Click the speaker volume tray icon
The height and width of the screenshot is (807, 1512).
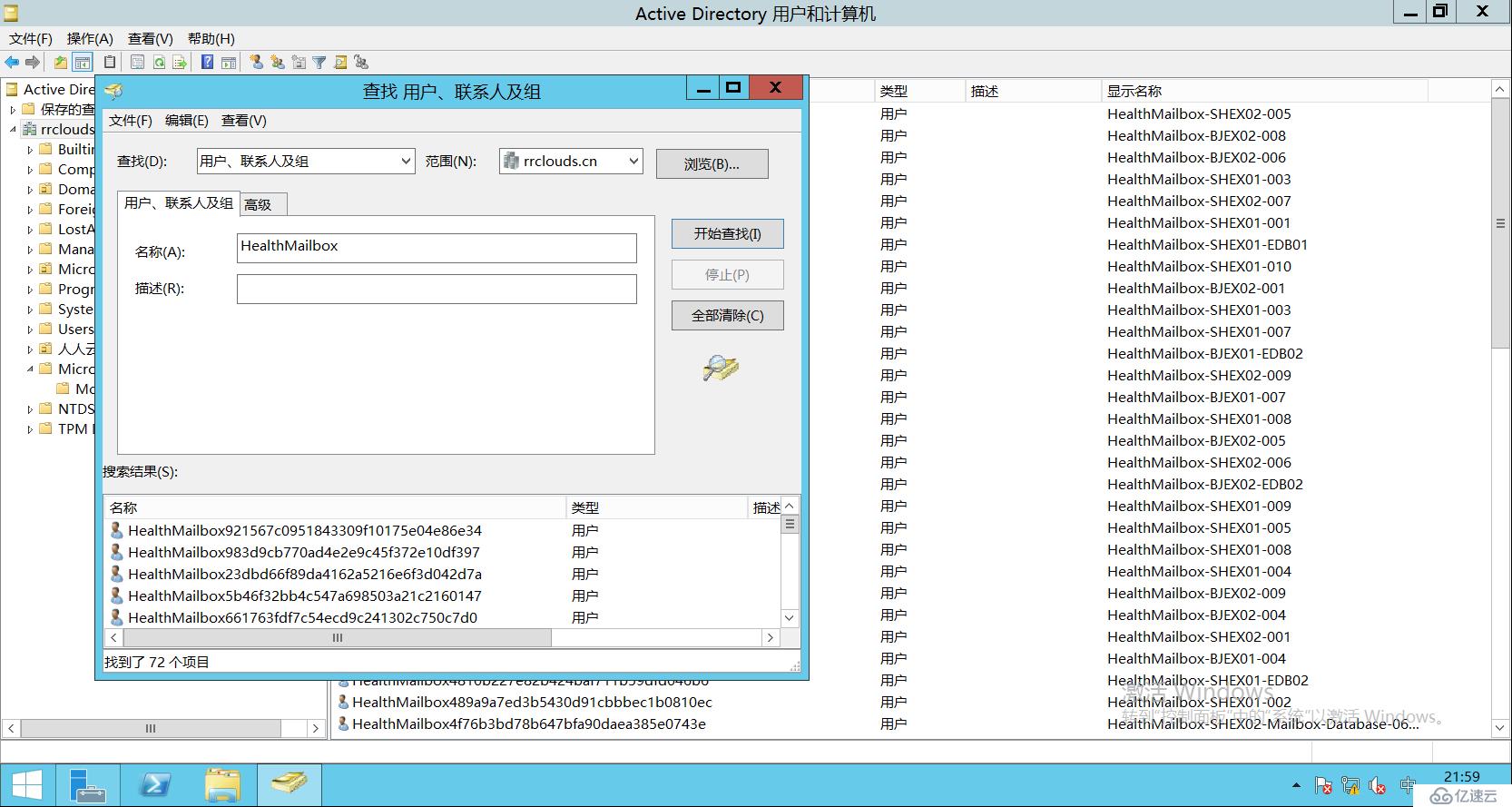1378,786
